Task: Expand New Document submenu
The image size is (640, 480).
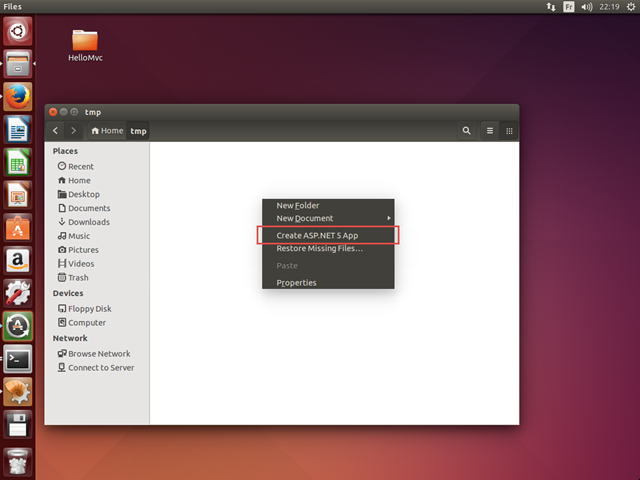Action: [328, 218]
